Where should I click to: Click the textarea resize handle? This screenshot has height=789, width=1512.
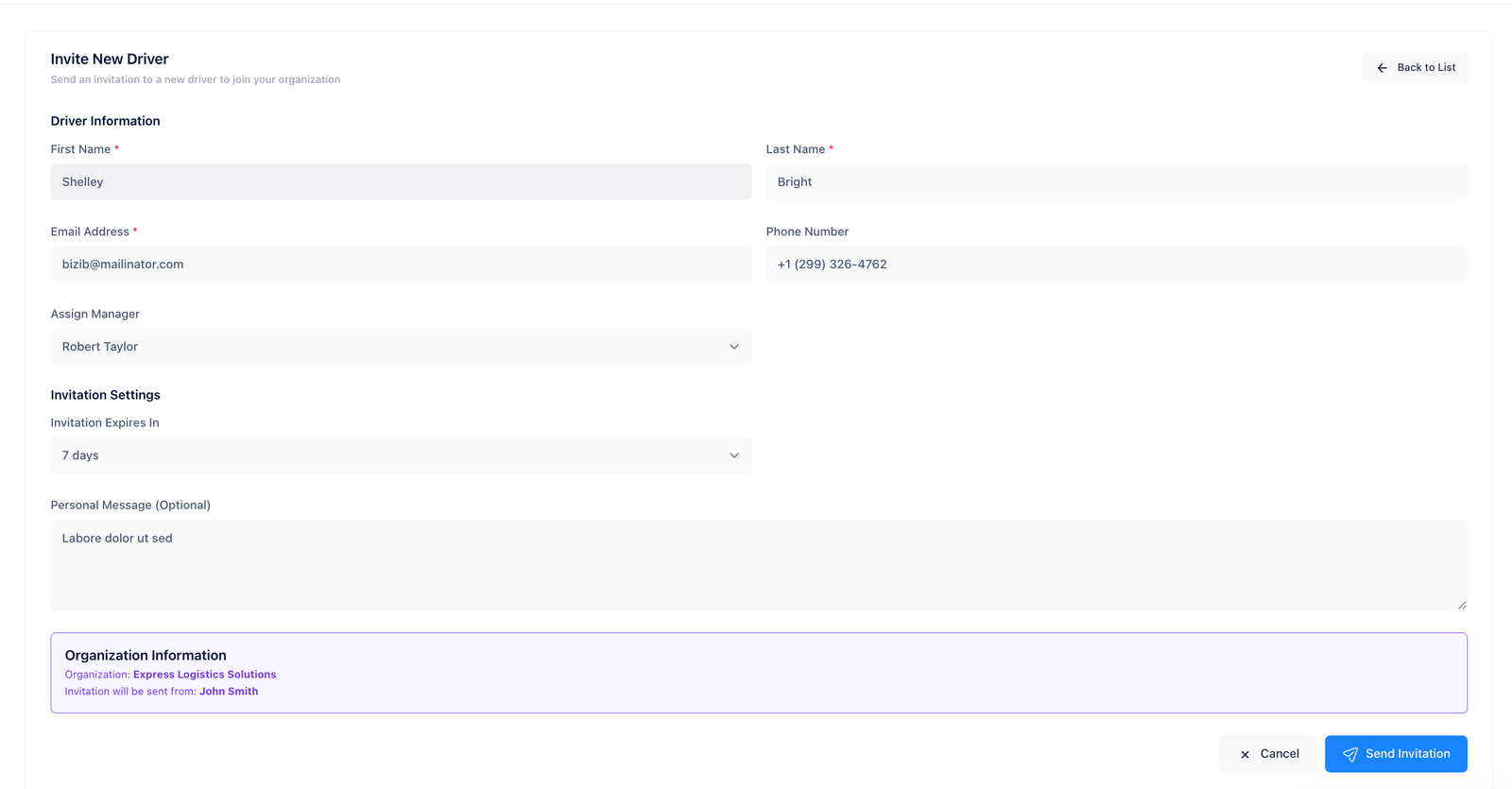pyautogui.click(x=1461, y=605)
